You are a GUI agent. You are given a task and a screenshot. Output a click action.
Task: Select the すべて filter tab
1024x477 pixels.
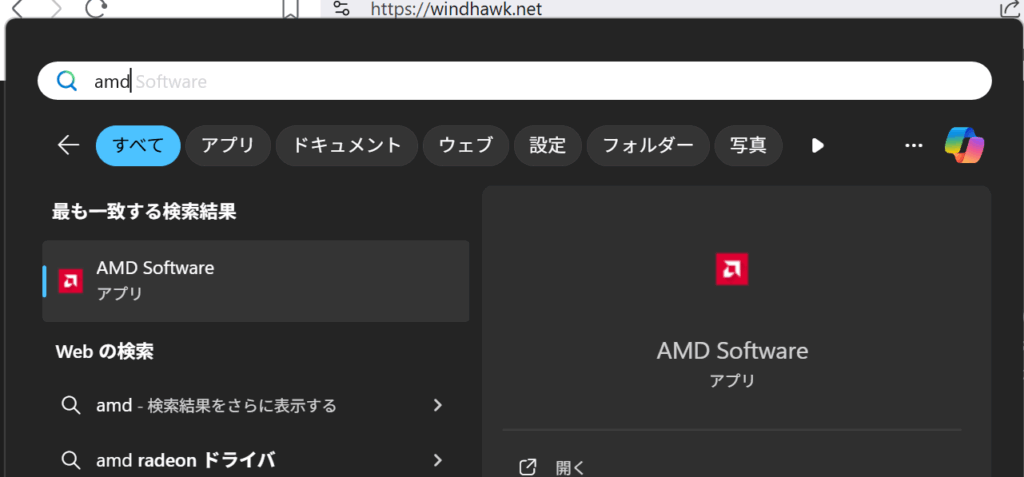(138, 145)
